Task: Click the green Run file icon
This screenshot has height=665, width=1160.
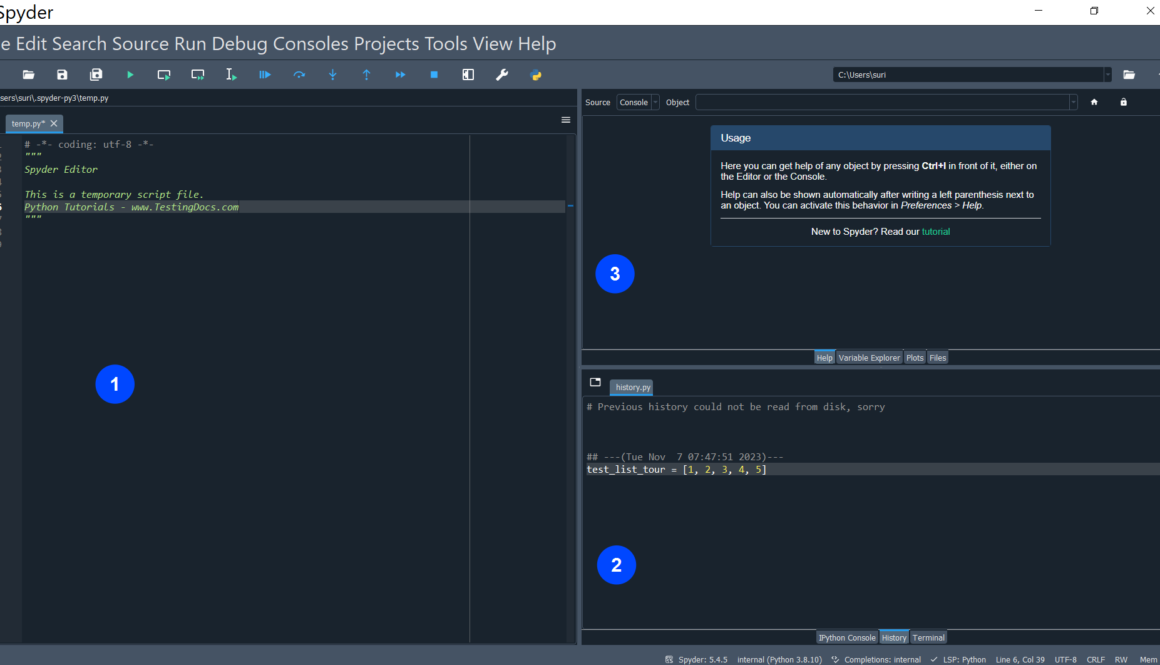Action: [x=130, y=75]
